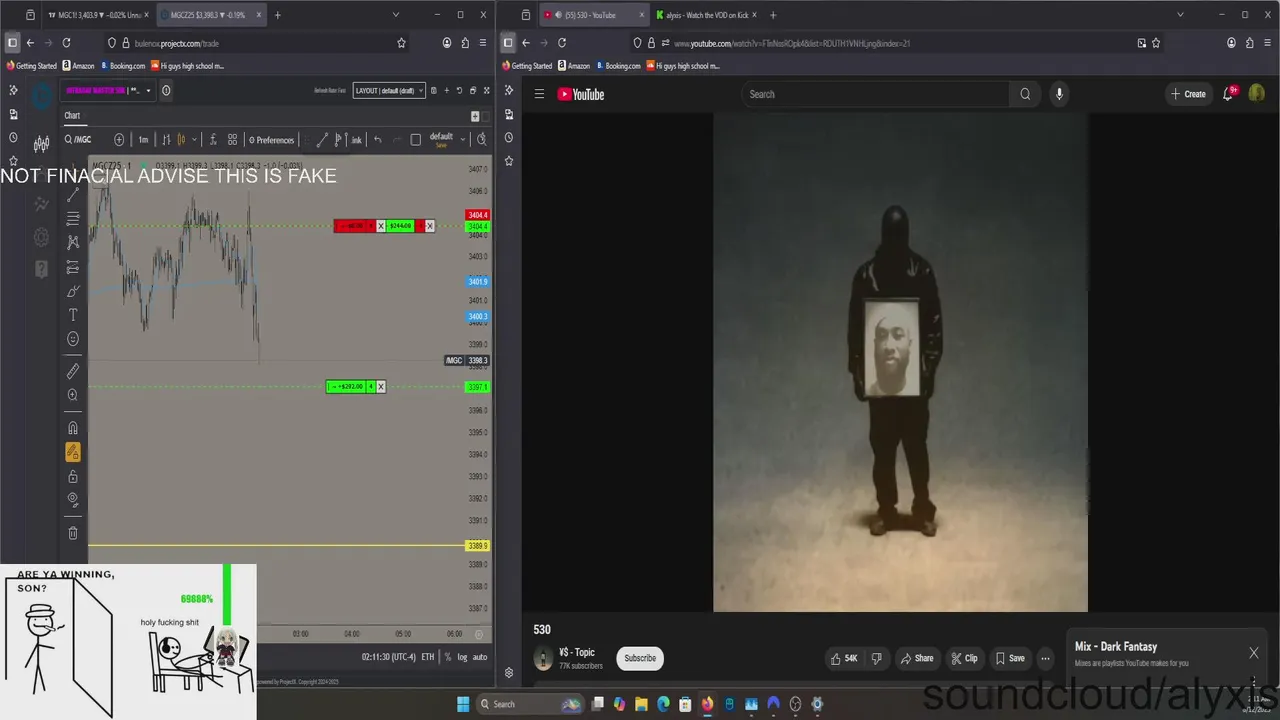Click the info icon next to account selector
The height and width of the screenshot is (720, 1280).
pos(166,90)
